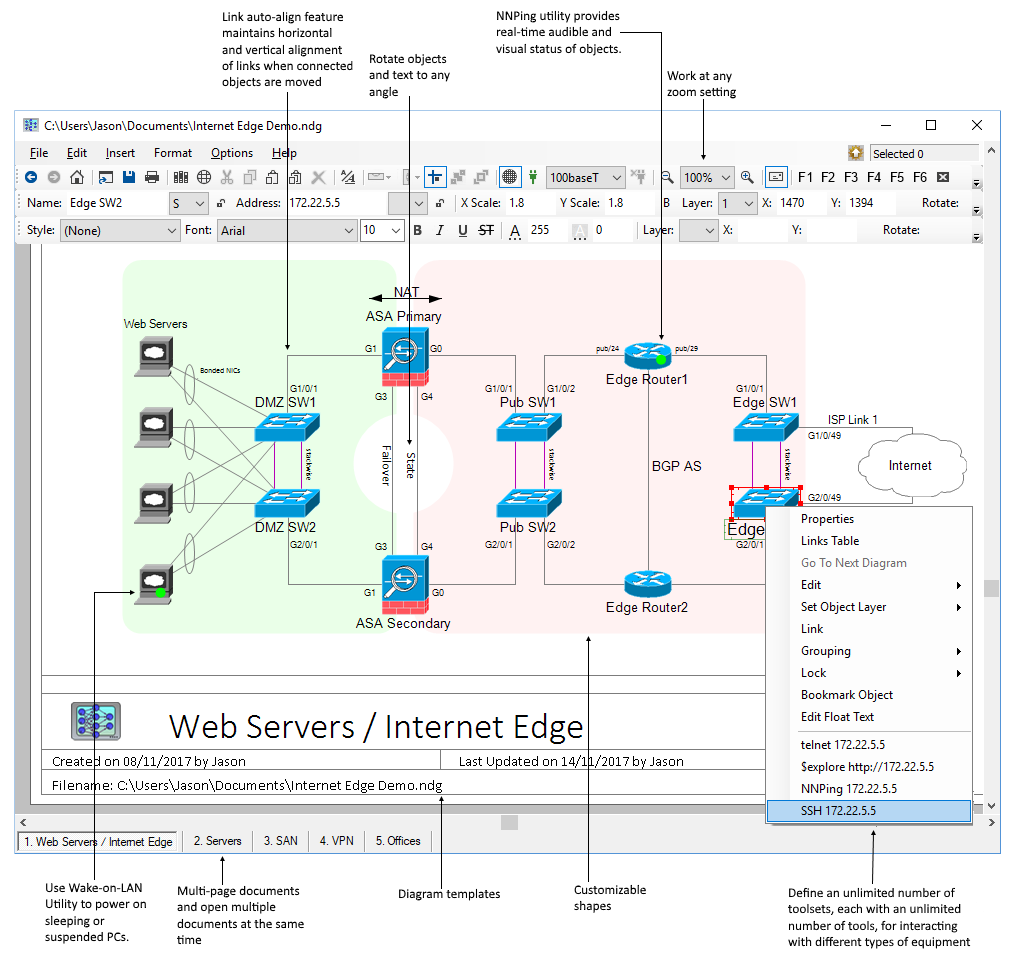Open the zoom level dropdown showing 100%

[x=706, y=177]
